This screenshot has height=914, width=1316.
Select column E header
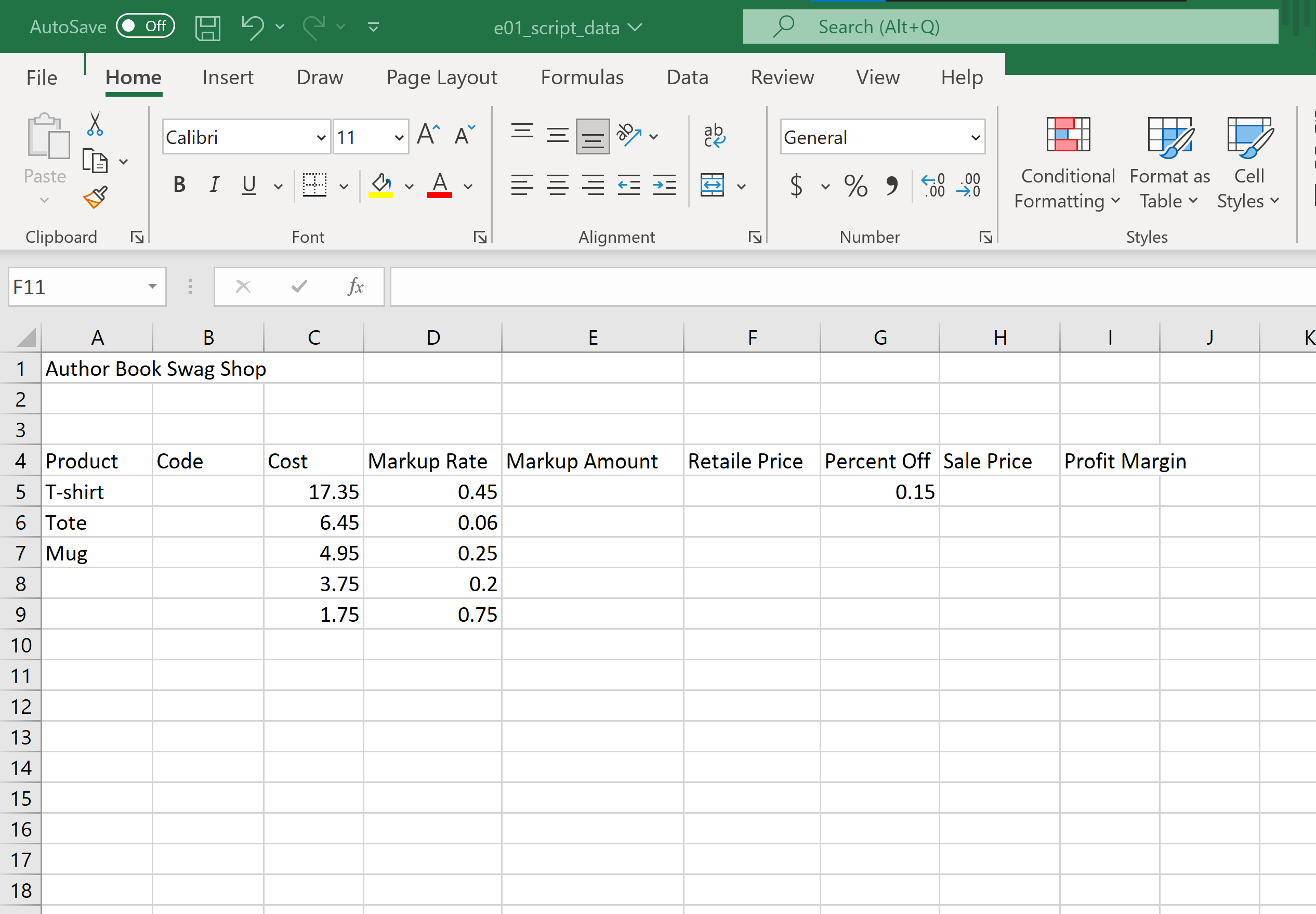coord(593,337)
